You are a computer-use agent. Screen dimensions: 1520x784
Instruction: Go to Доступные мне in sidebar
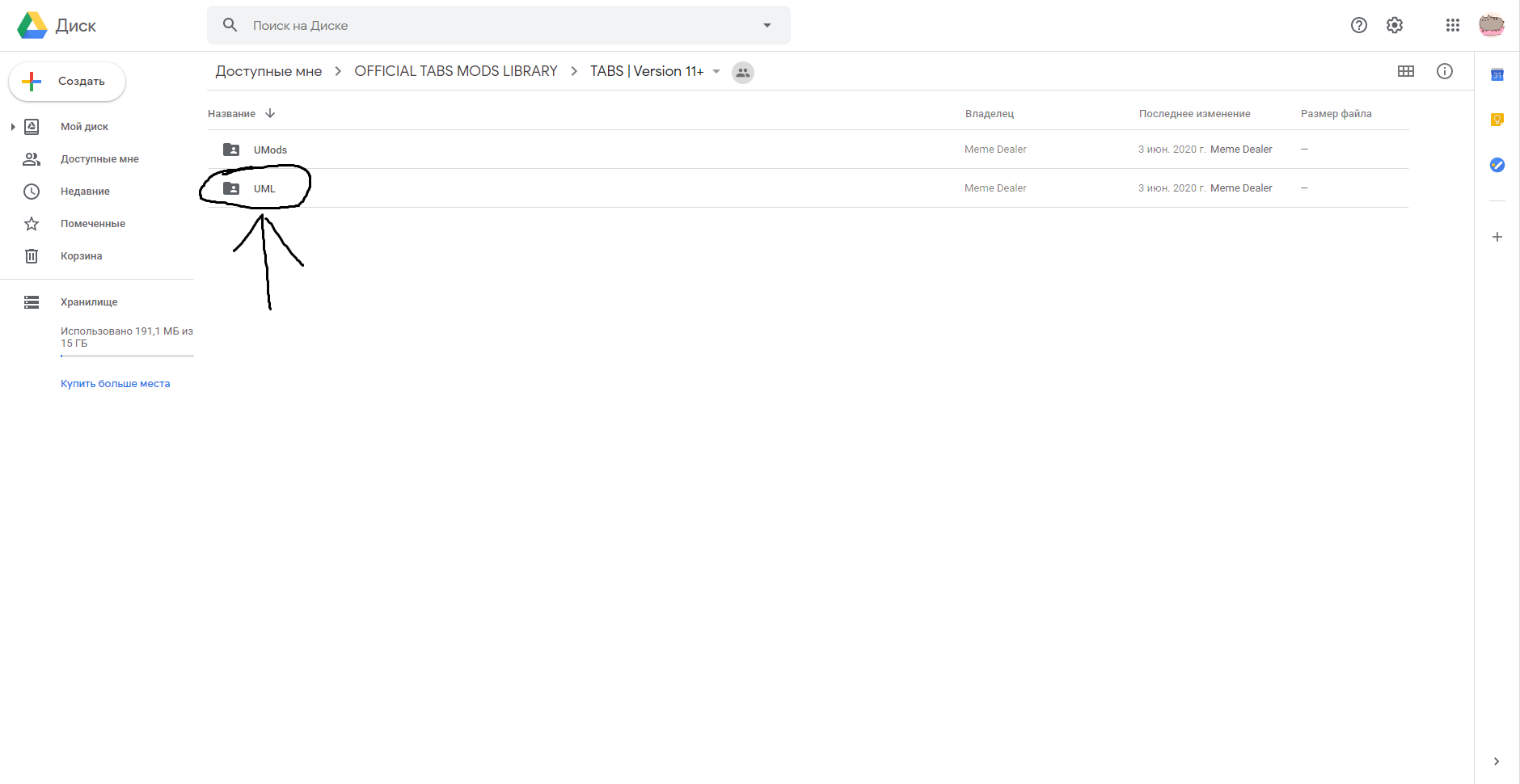click(99, 159)
